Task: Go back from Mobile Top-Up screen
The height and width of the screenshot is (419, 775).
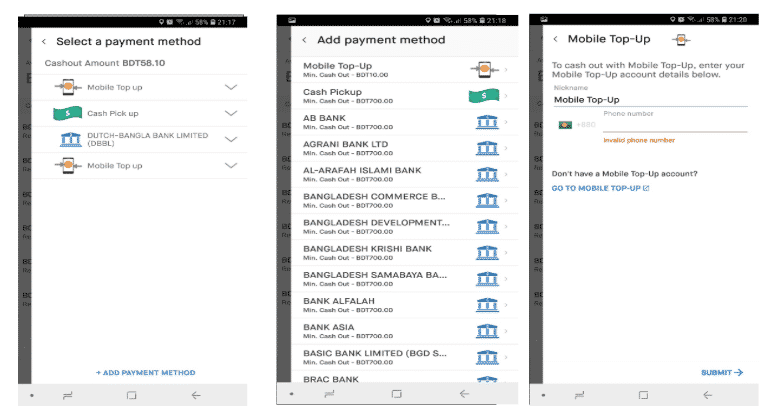Action: click(556, 39)
